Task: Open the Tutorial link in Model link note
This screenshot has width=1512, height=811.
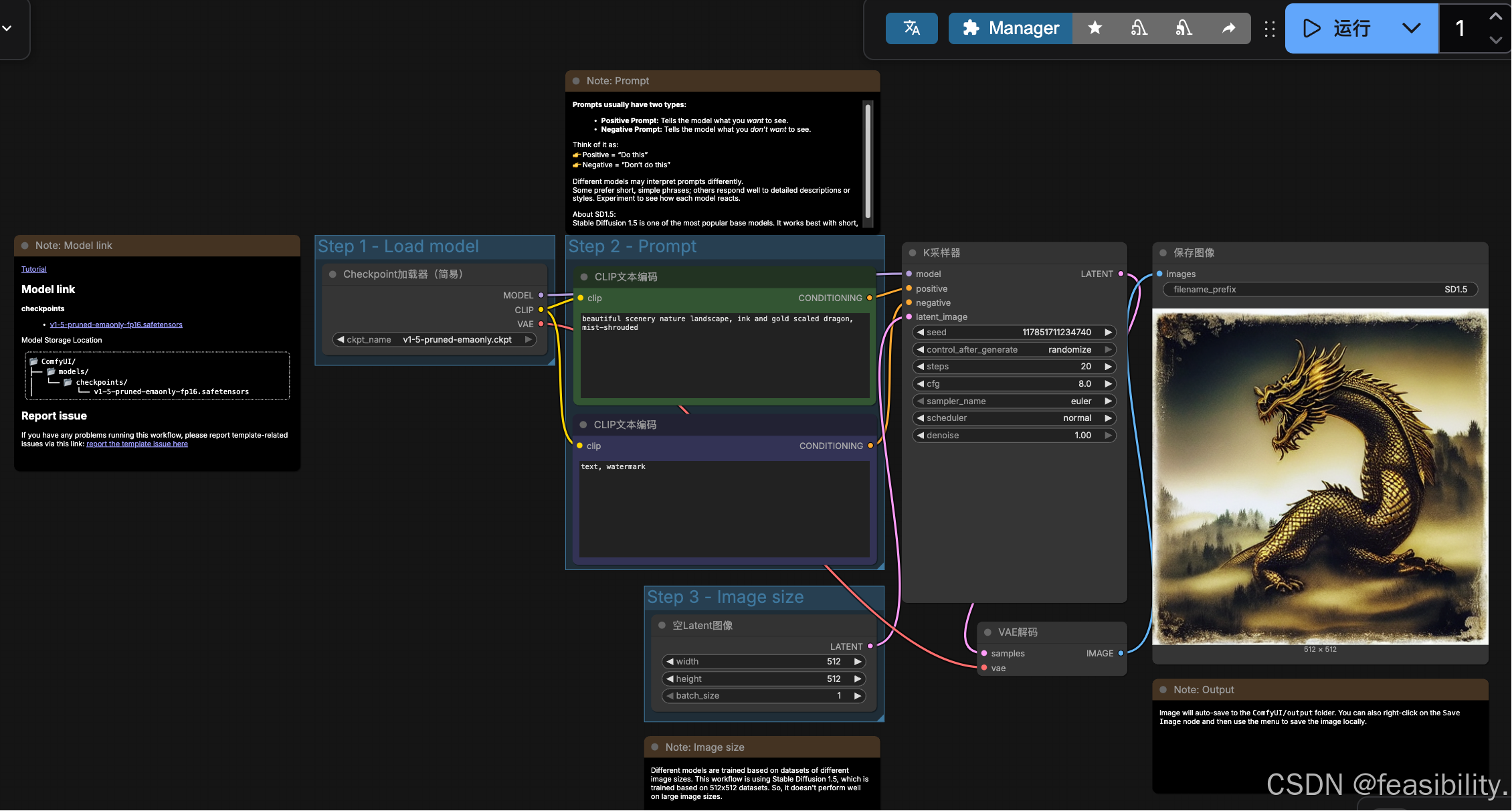Action: click(x=33, y=269)
